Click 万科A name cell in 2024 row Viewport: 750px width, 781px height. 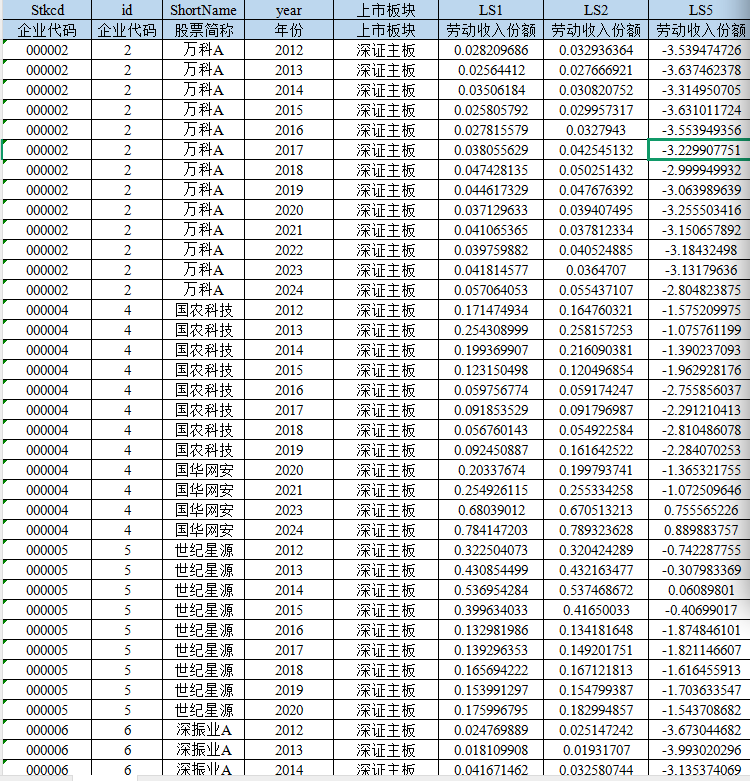204,290
